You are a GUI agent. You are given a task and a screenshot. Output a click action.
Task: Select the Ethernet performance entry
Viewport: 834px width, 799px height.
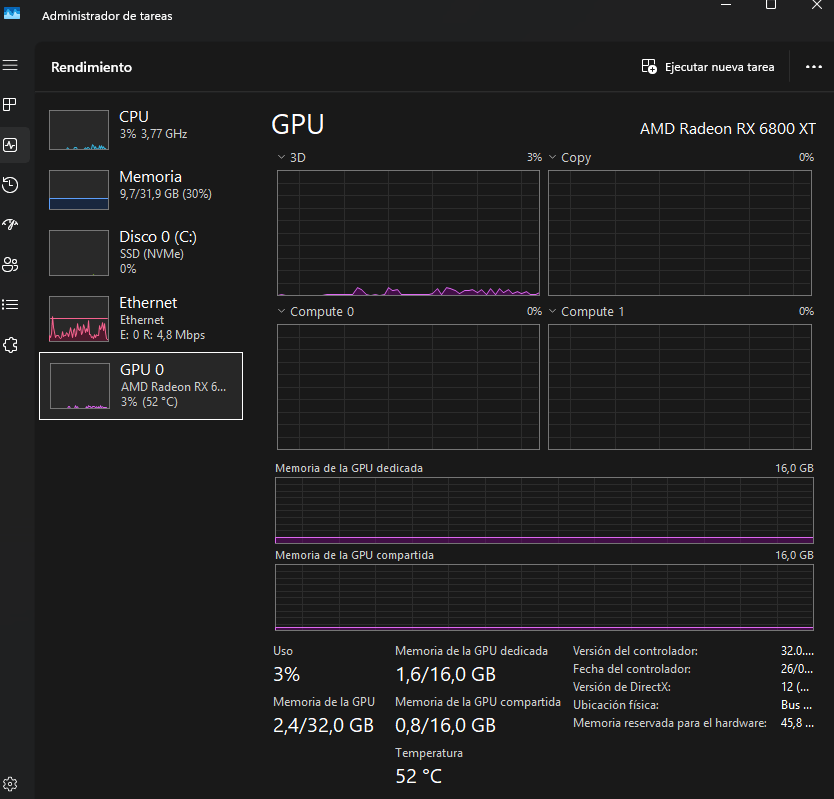click(x=141, y=319)
